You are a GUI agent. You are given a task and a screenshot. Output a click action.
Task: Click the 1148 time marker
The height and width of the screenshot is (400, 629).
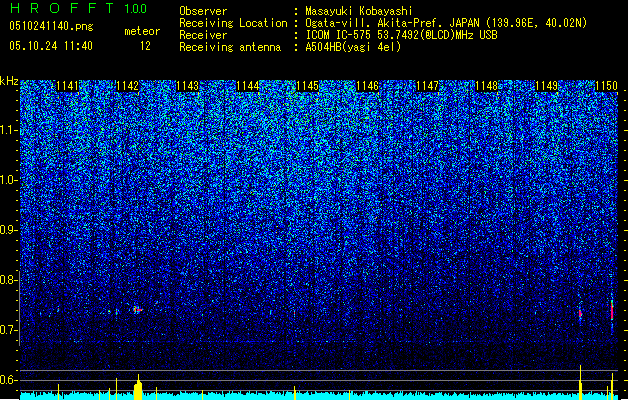pos(487,86)
